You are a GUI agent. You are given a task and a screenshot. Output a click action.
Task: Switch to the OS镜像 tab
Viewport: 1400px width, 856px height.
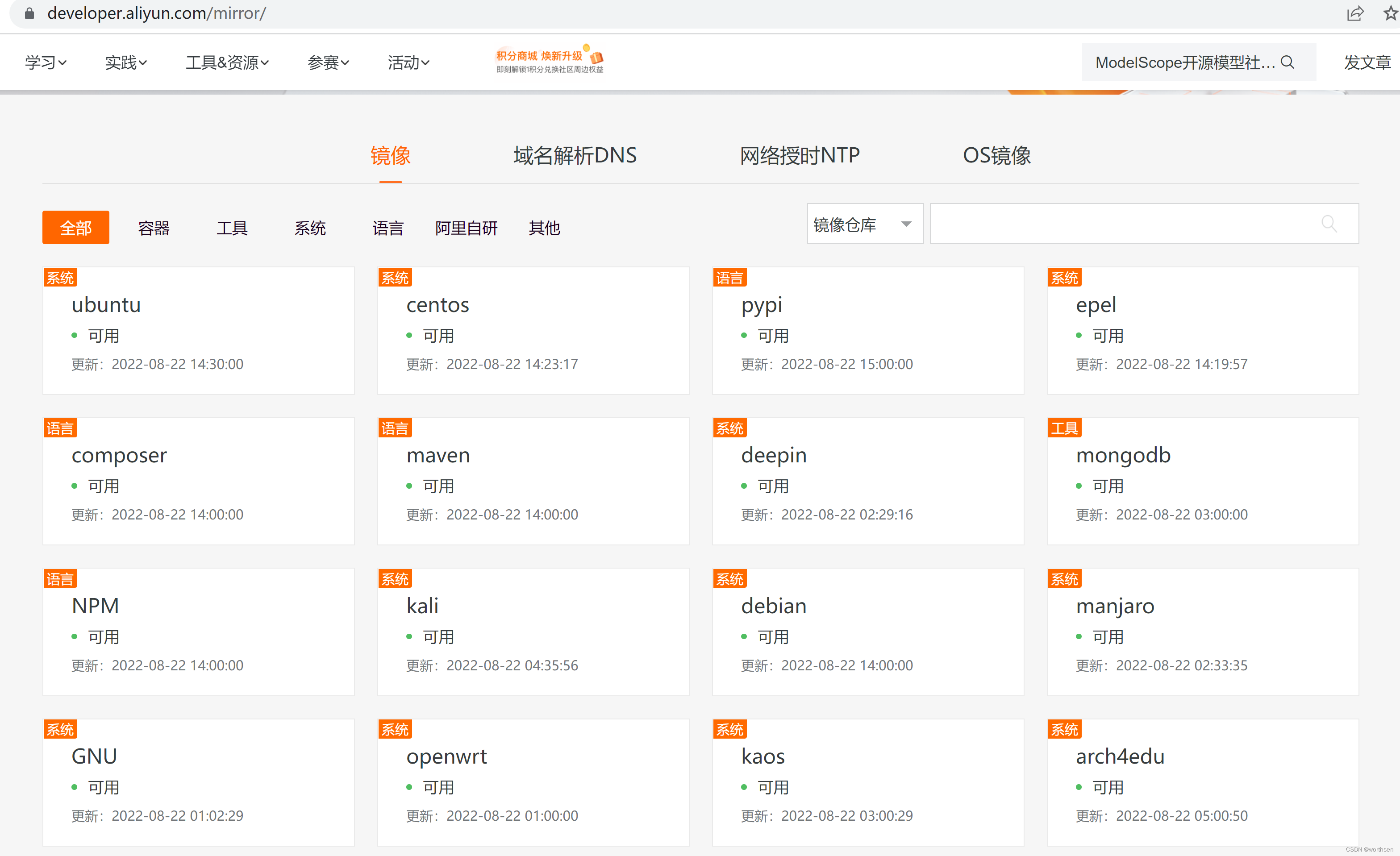[996, 155]
